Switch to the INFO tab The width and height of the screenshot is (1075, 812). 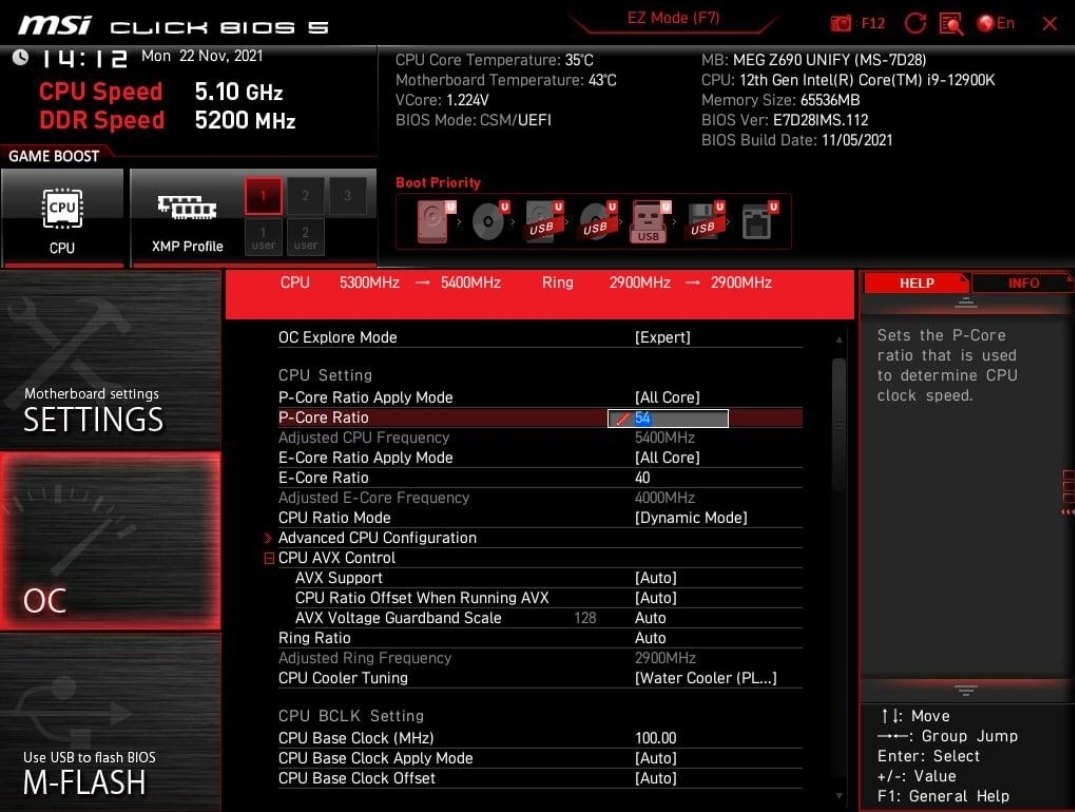click(x=1022, y=283)
